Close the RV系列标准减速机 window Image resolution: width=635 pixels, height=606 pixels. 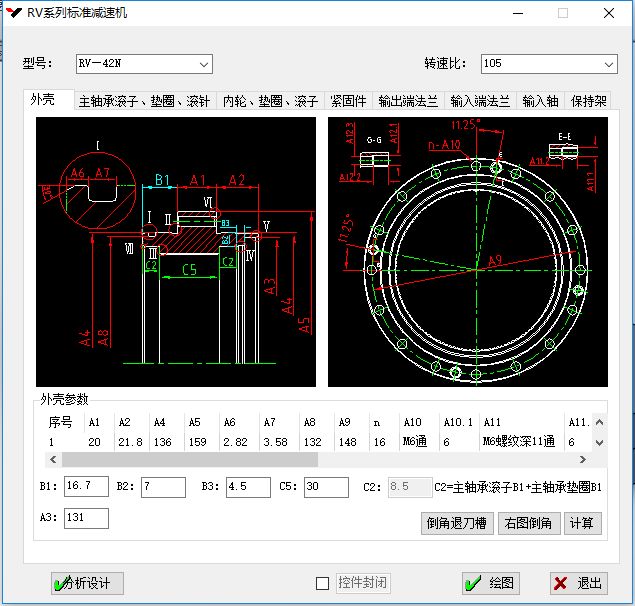click(609, 13)
